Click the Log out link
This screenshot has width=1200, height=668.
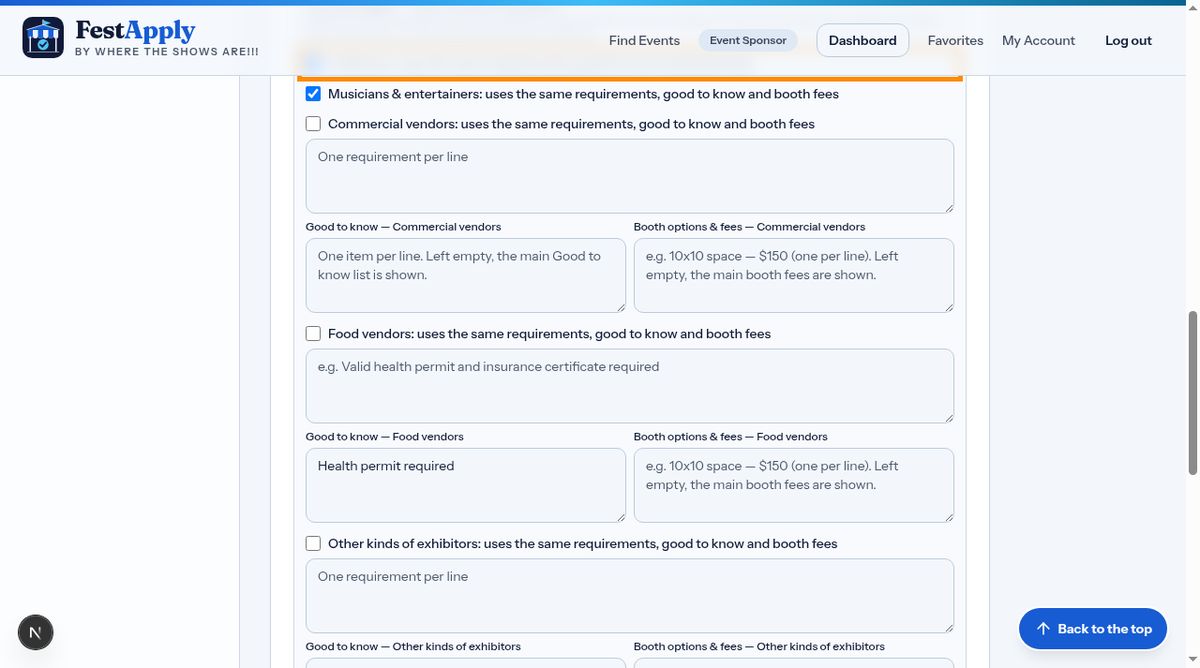1128,40
